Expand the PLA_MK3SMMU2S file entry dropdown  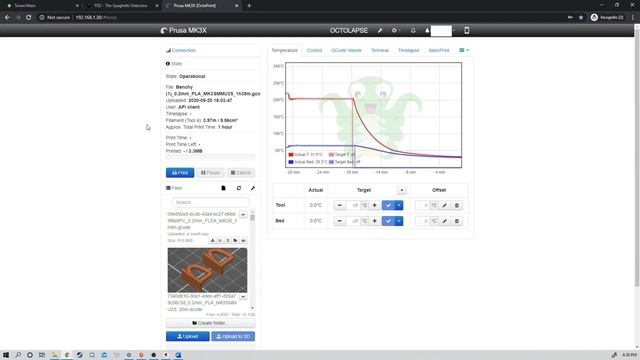coord(243,296)
